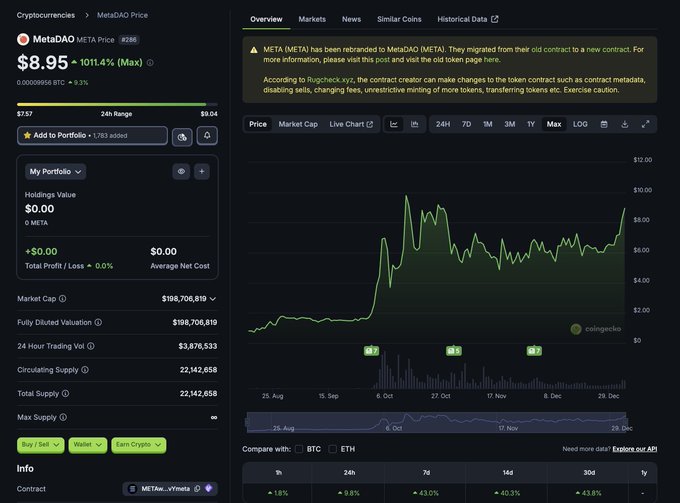Switch to the candlestick chart icon

pyautogui.click(x=414, y=124)
